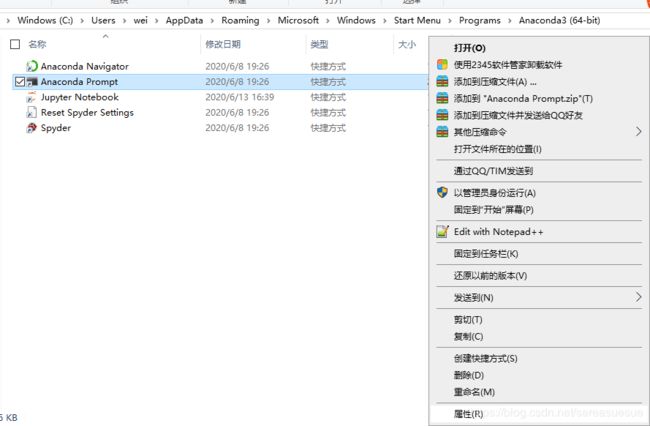The width and height of the screenshot is (650, 426).
Task: Click archive icon beside 添加到 "Anaconda Prompt.zip"
Action: pos(442,99)
